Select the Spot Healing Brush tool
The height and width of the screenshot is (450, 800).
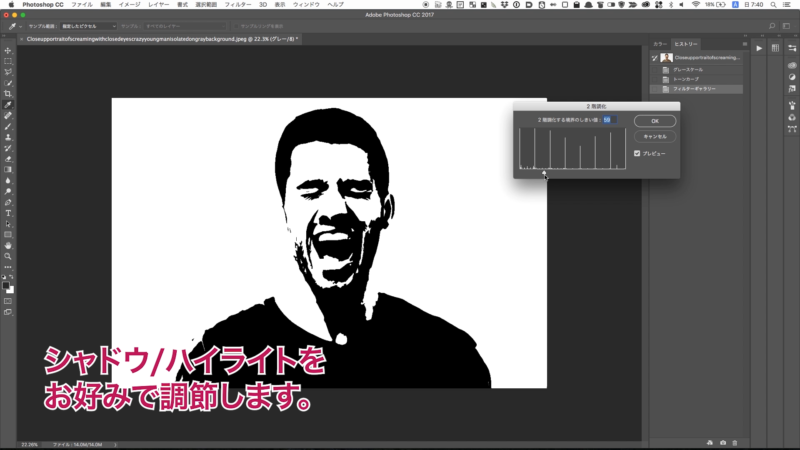coord(8,116)
